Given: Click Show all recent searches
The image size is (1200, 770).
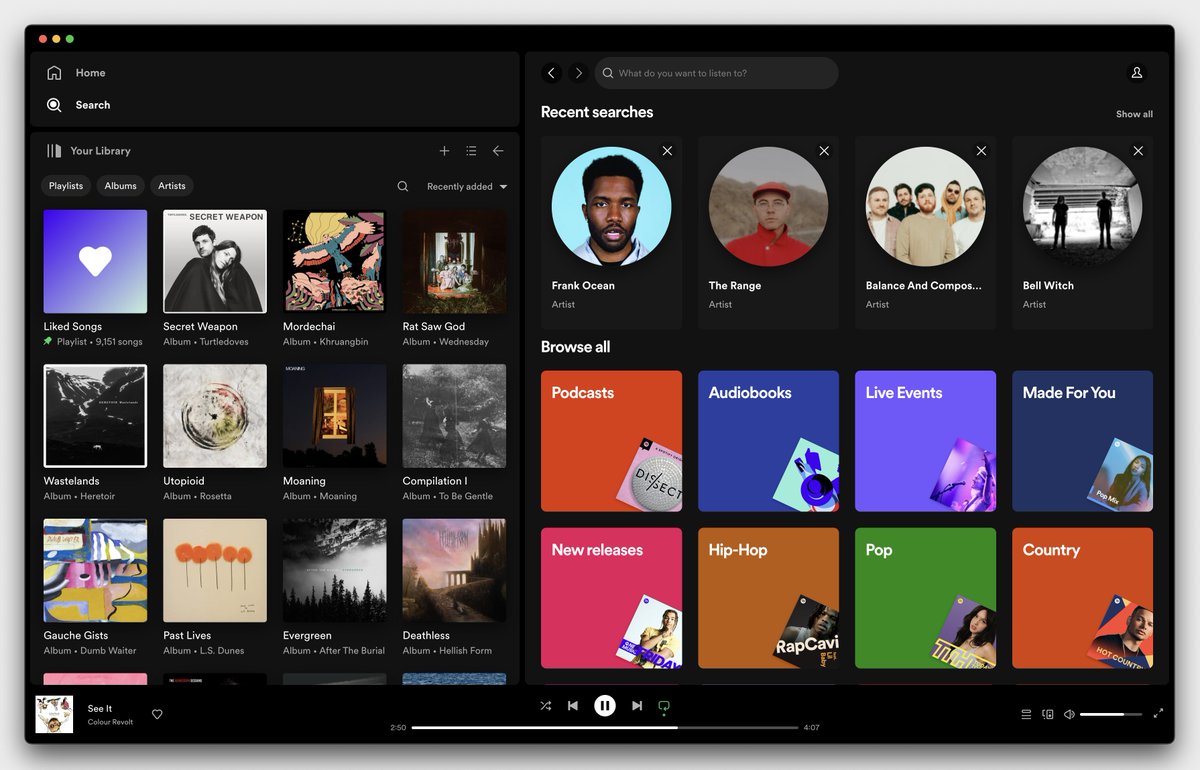Looking at the screenshot, I should click(x=1134, y=114).
